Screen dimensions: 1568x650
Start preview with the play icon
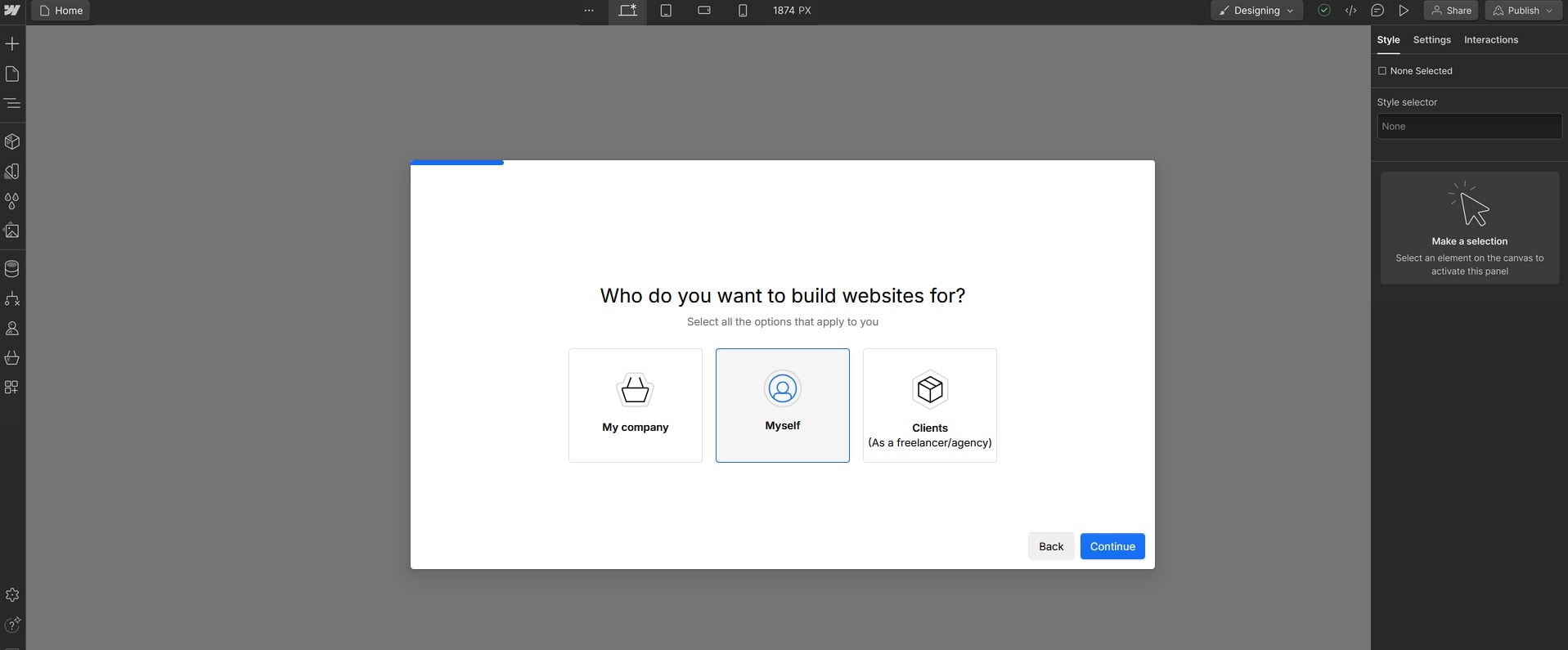click(x=1404, y=11)
